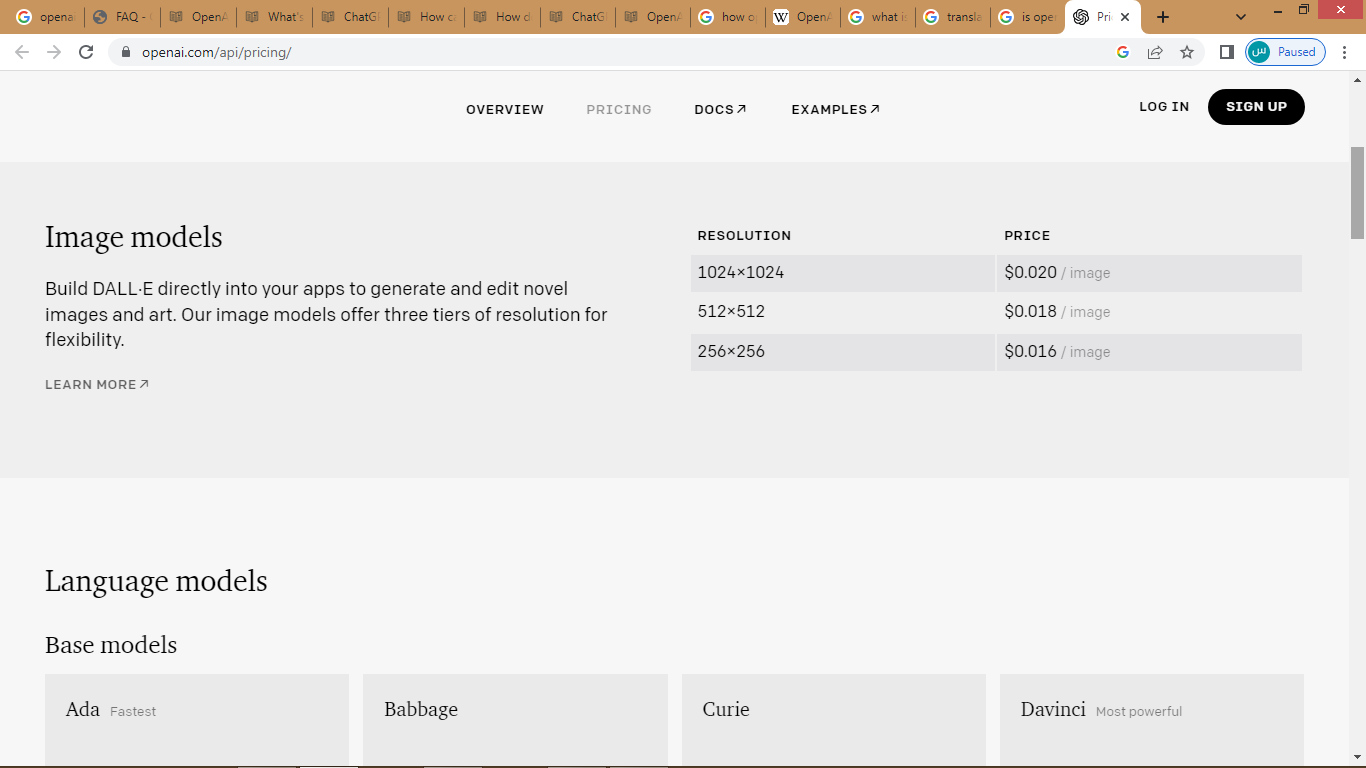This screenshot has height=768, width=1366.
Task: Open the browser side panel
Action: point(1227,52)
